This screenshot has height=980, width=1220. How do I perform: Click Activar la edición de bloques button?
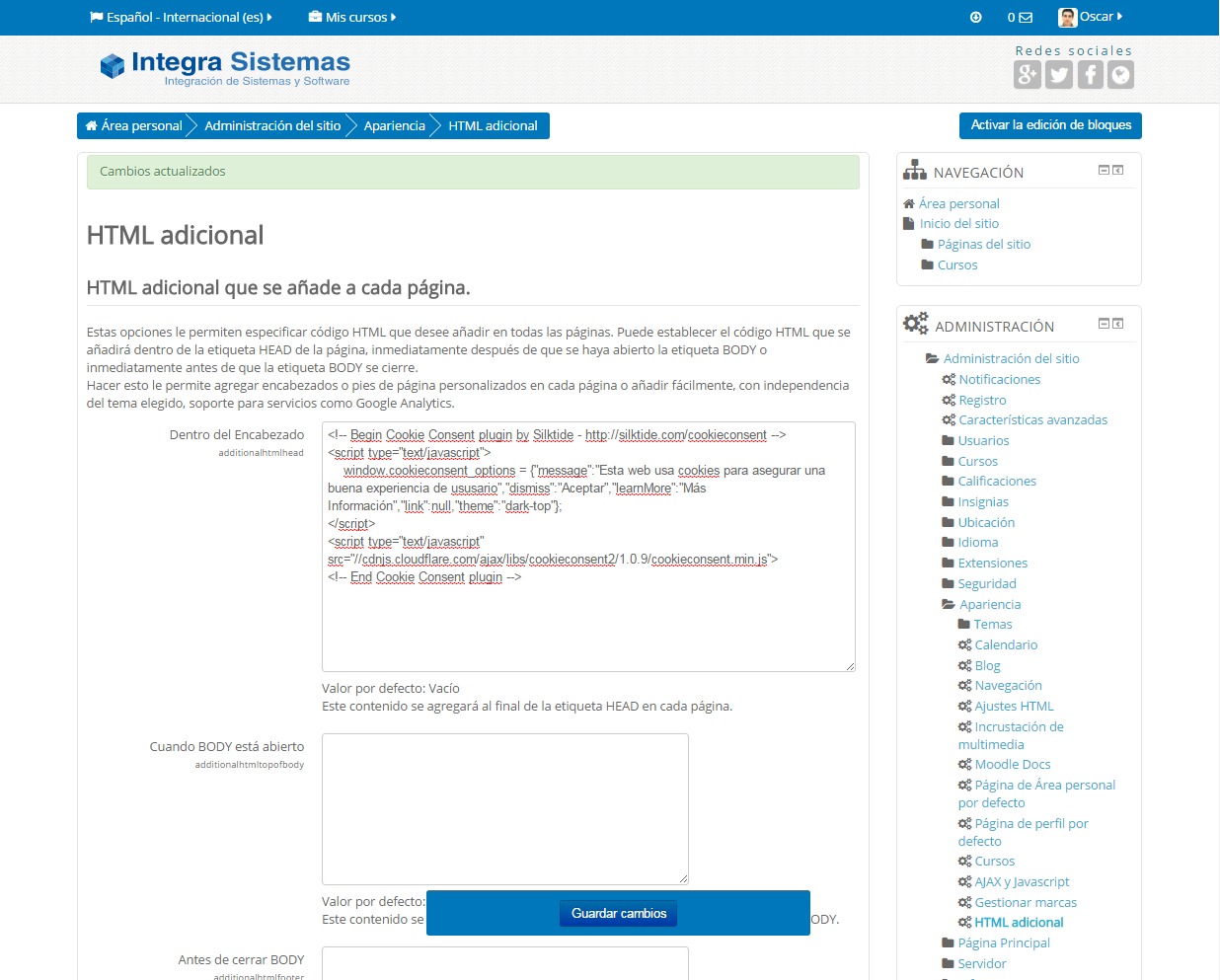(1050, 125)
